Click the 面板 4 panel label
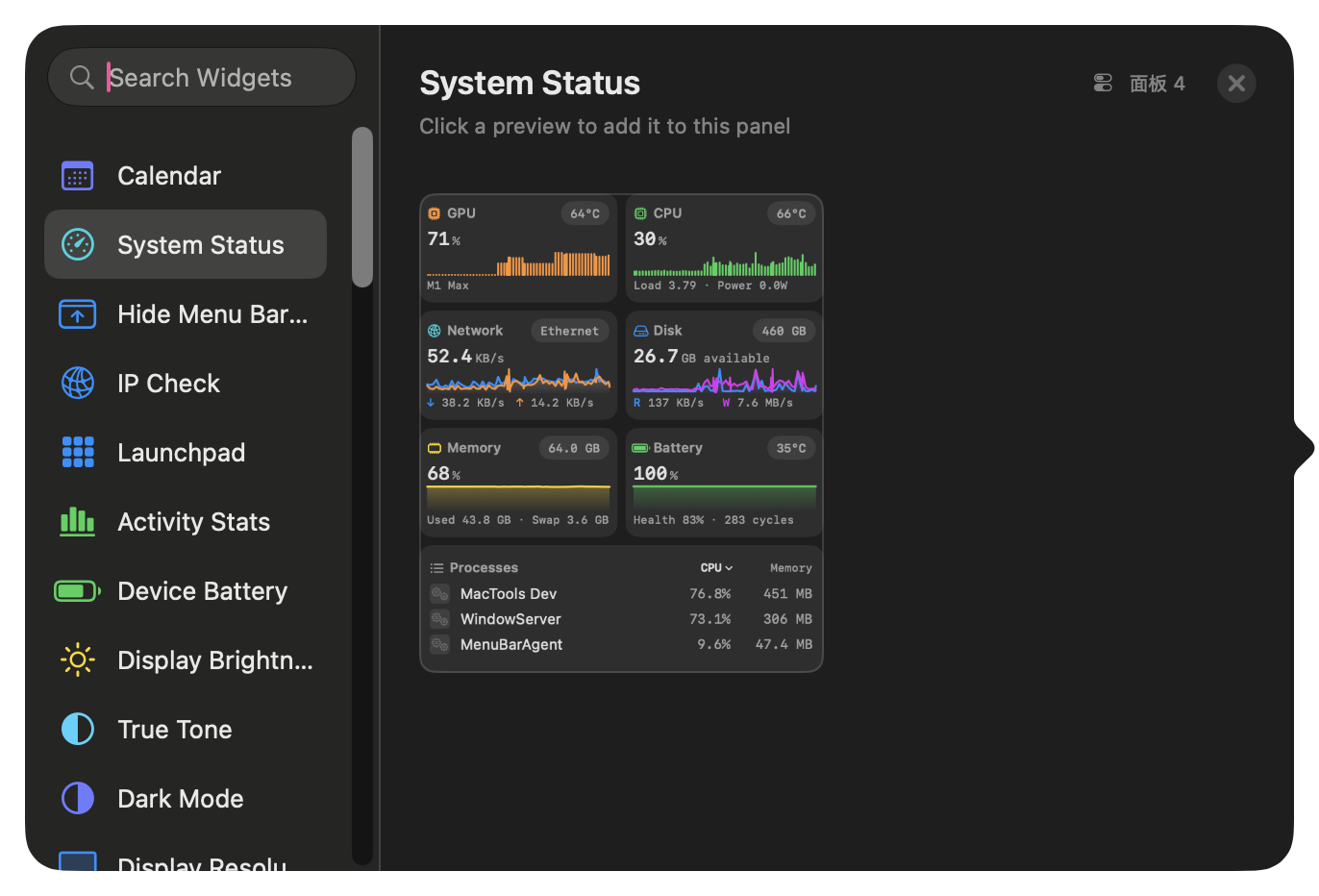Viewport: 1319px width, 896px height. (1157, 84)
